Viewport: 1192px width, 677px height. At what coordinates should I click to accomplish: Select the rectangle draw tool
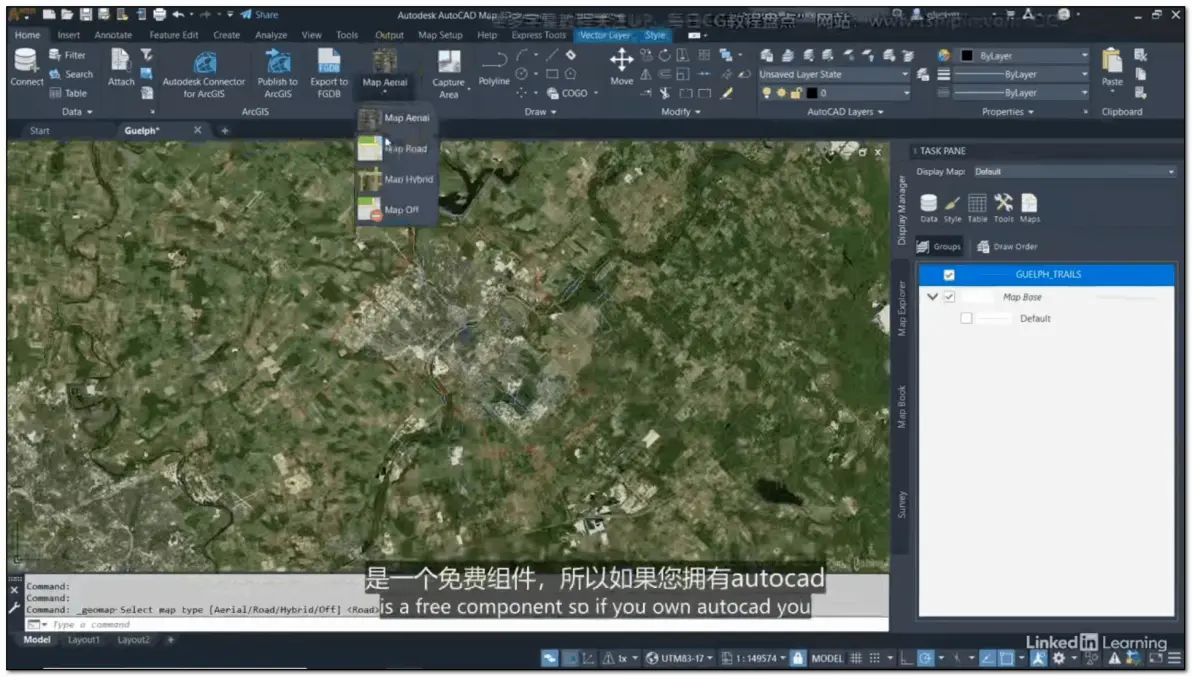coord(552,74)
